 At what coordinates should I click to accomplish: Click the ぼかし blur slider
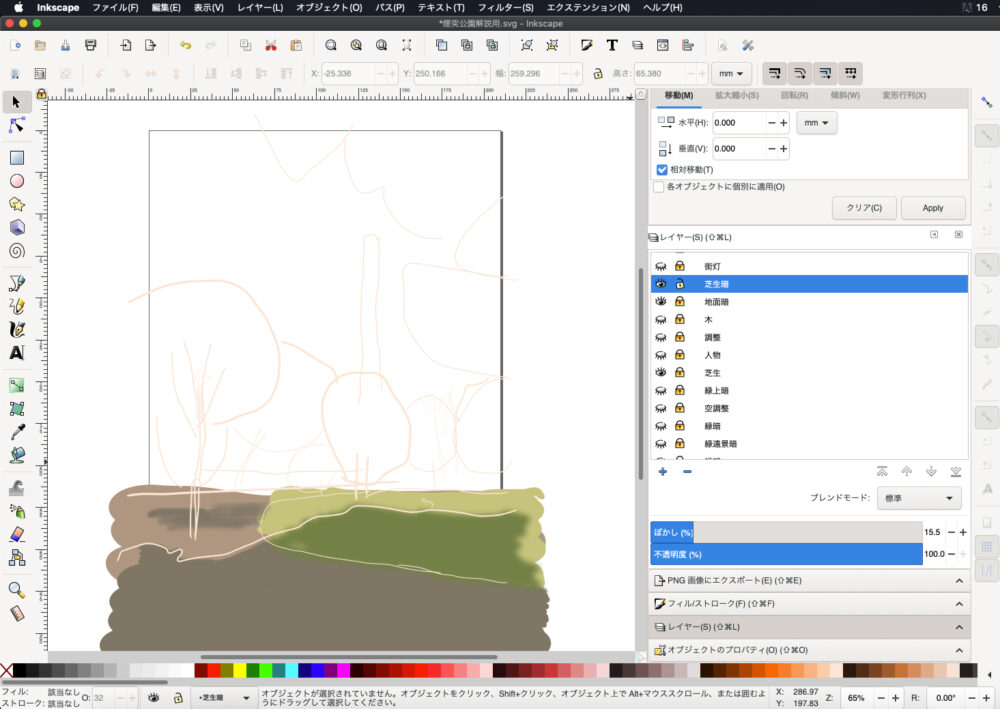click(785, 532)
